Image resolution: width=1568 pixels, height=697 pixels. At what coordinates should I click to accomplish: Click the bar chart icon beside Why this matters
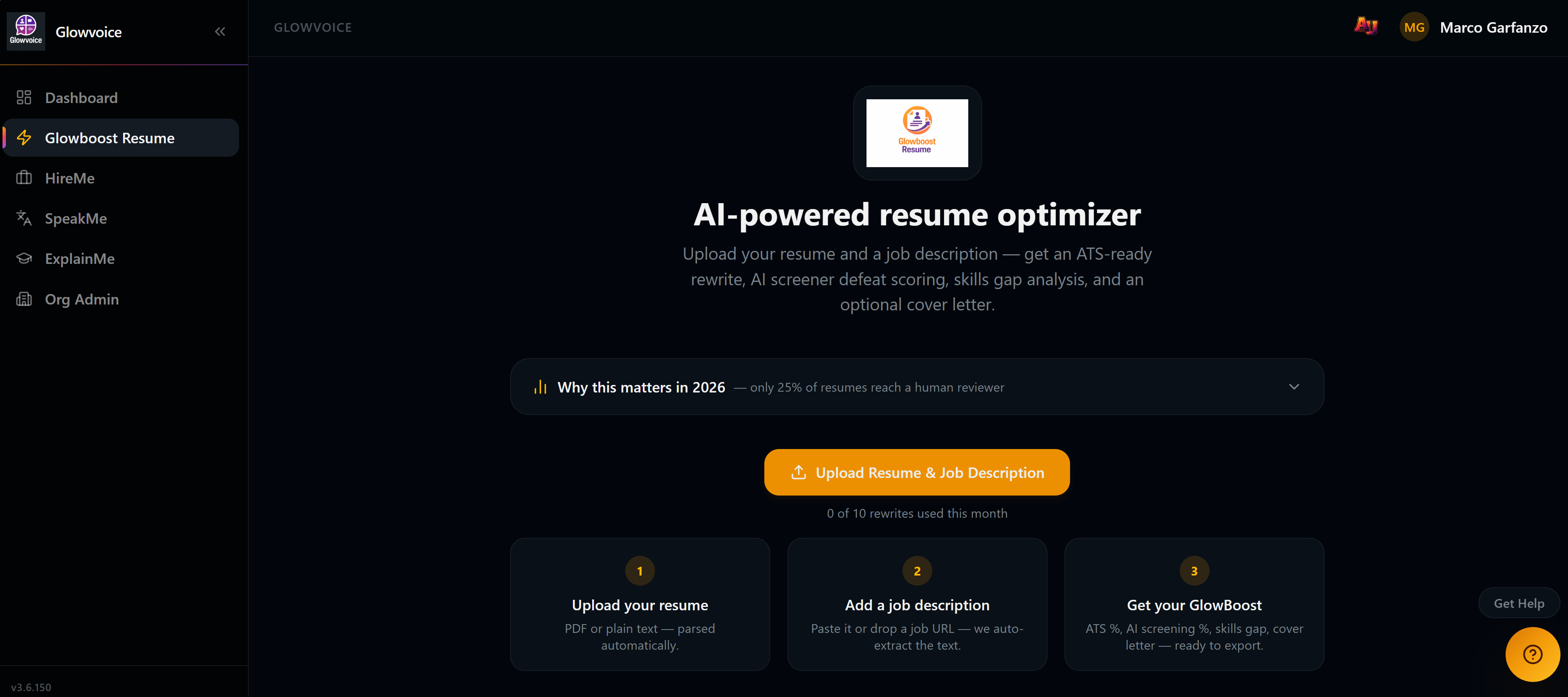541,387
